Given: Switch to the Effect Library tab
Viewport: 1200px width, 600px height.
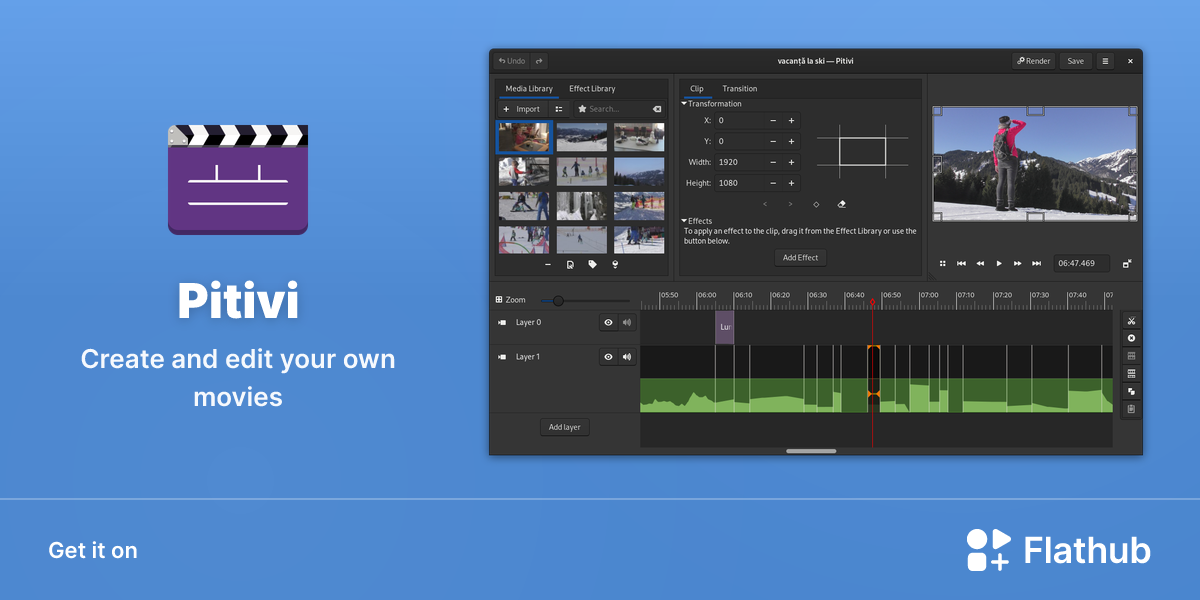Looking at the screenshot, I should 592,89.
